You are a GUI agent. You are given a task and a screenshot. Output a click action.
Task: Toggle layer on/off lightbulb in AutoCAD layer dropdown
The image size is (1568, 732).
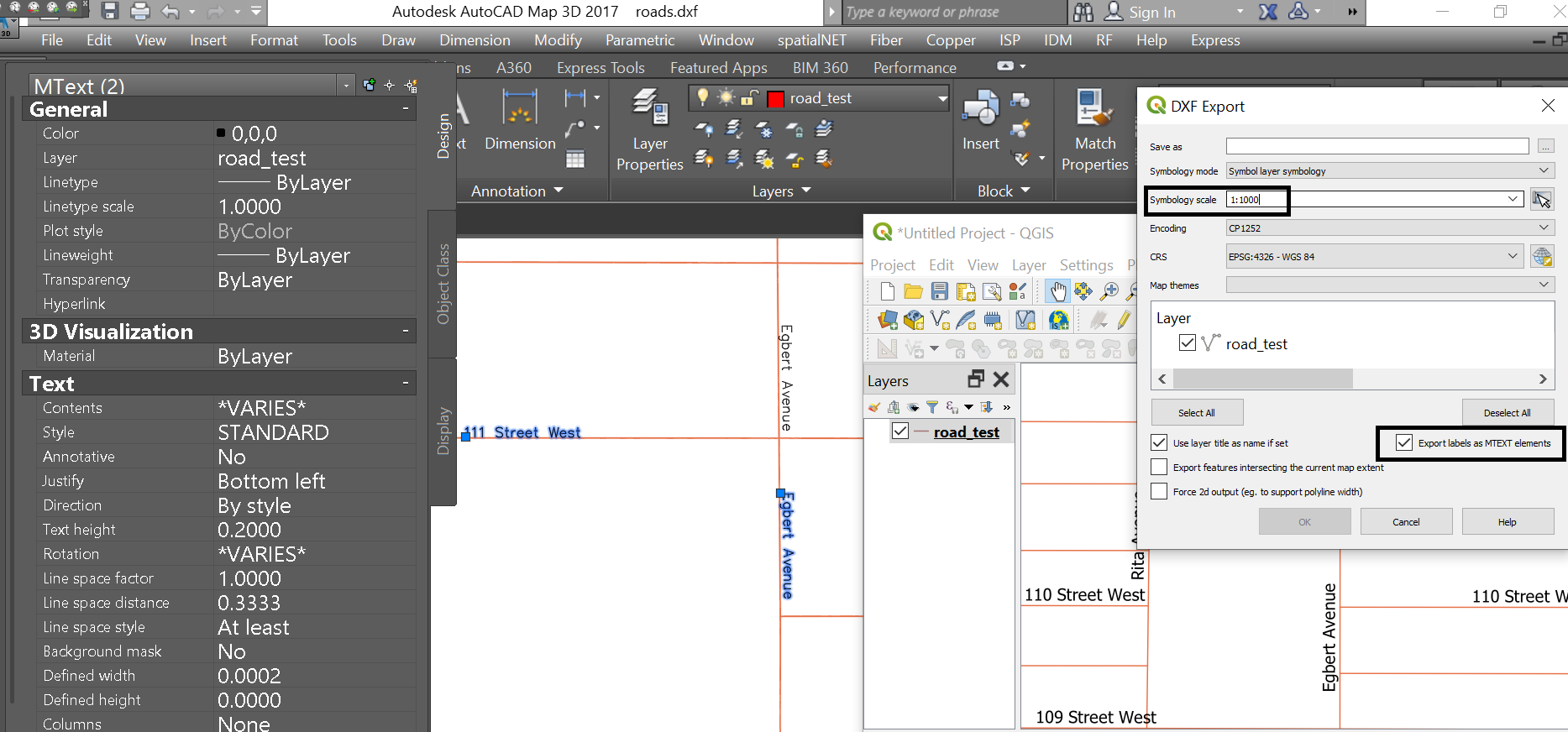pyautogui.click(x=703, y=97)
